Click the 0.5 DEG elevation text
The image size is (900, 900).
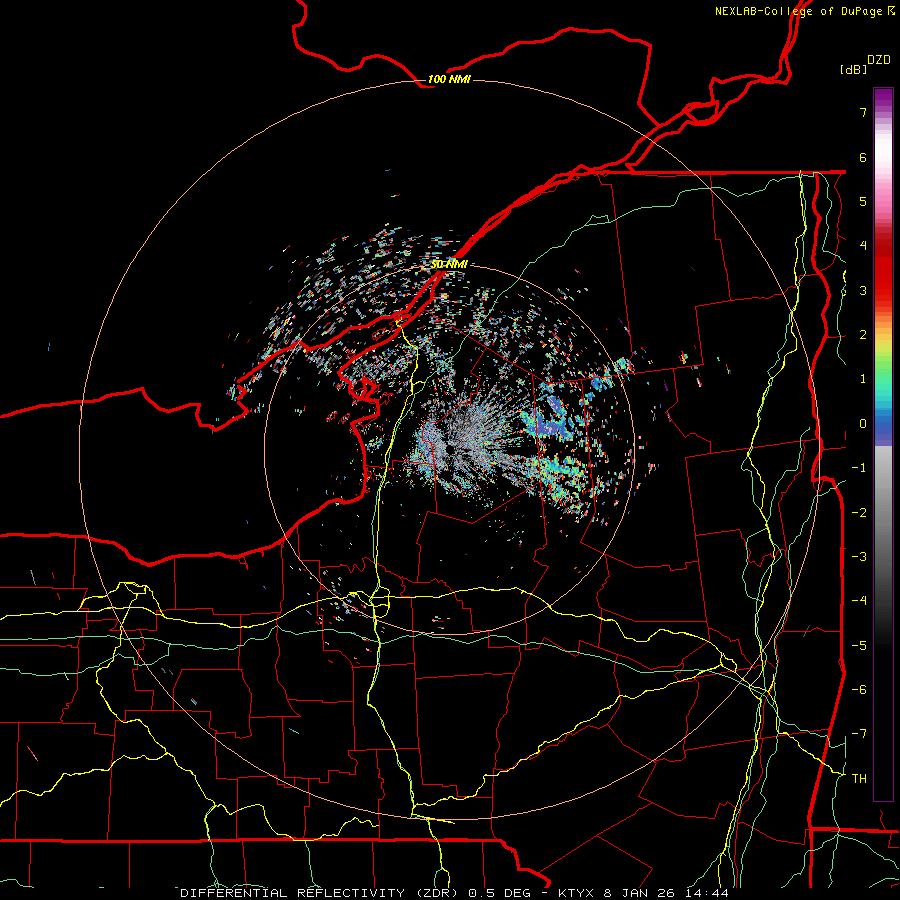499,893
